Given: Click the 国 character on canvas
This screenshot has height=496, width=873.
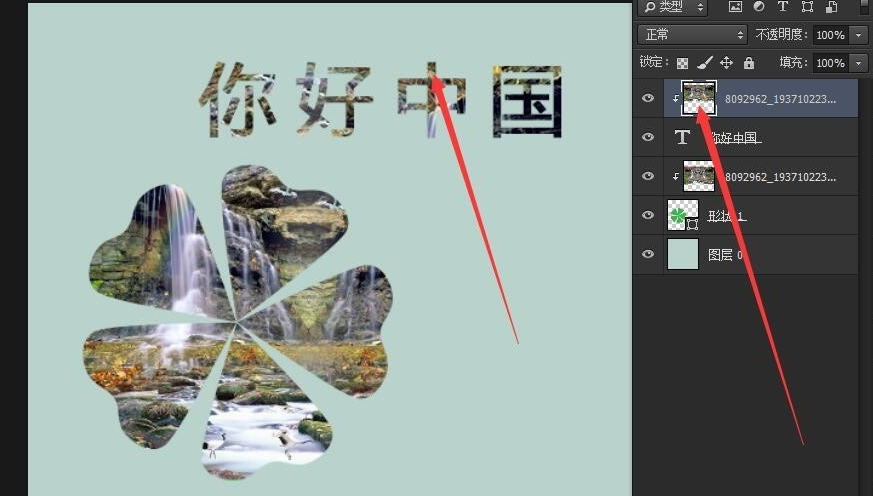Looking at the screenshot, I should tap(527, 101).
